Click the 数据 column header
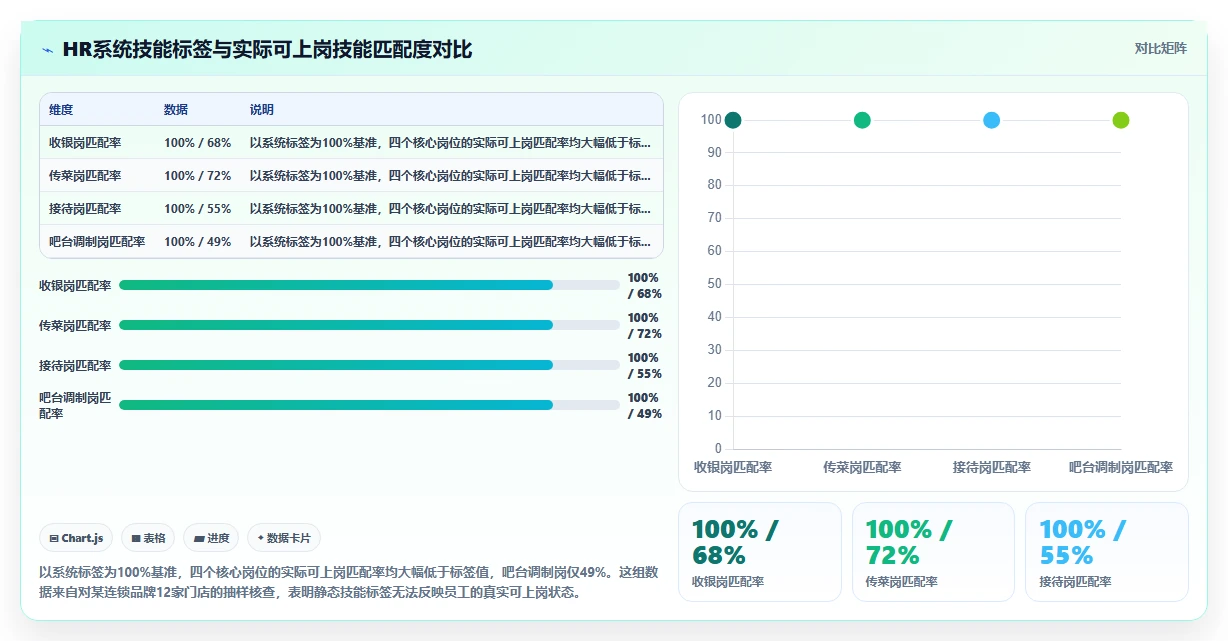The width and height of the screenshot is (1228, 641). click(176, 110)
